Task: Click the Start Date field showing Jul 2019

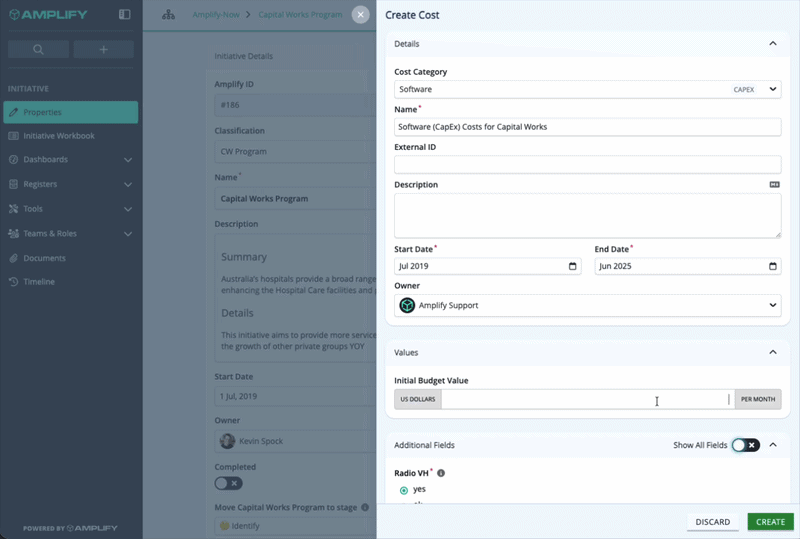Action: [x=487, y=266]
